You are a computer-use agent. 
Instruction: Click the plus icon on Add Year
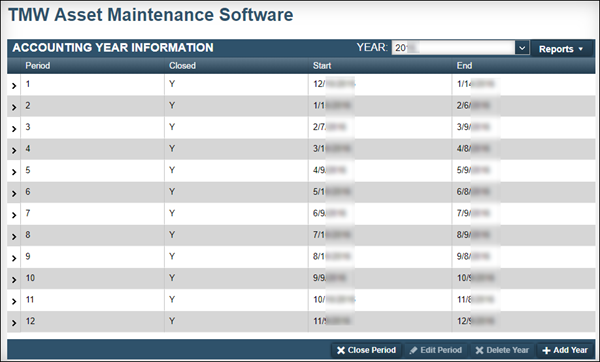546,351
